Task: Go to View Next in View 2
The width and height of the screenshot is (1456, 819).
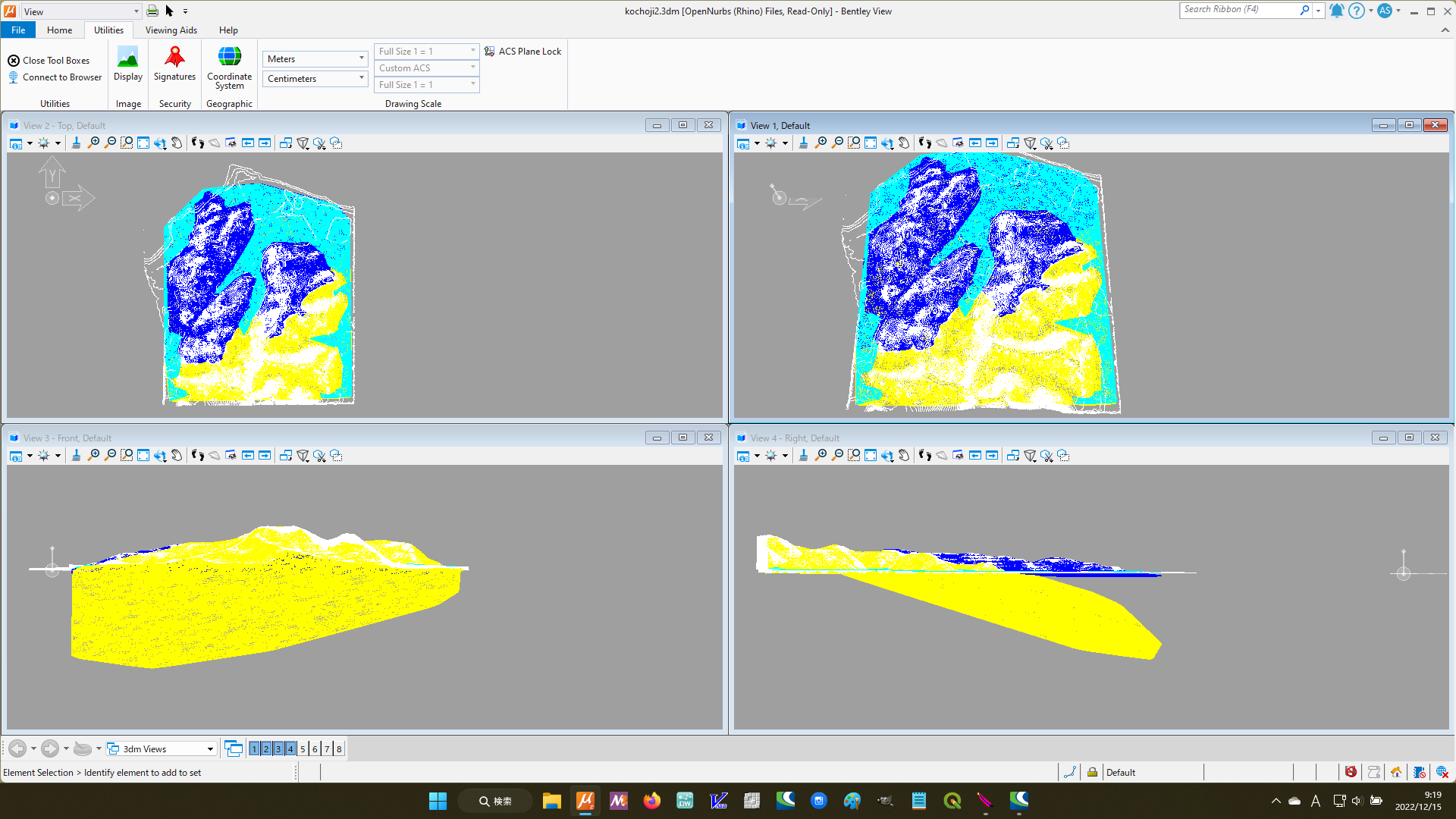Action: [x=265, y=143]
